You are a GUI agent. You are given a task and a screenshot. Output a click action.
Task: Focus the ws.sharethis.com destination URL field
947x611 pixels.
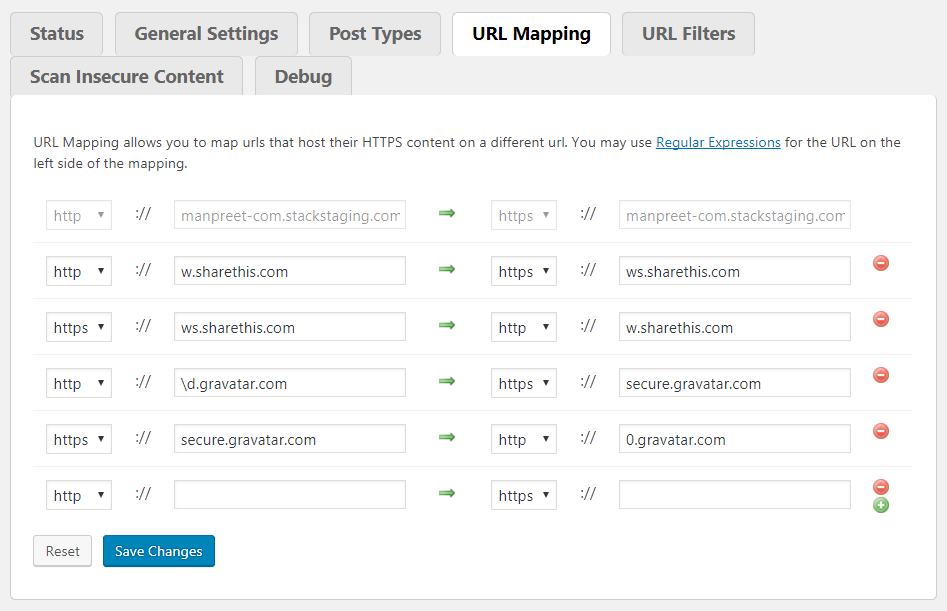(734, 272)
